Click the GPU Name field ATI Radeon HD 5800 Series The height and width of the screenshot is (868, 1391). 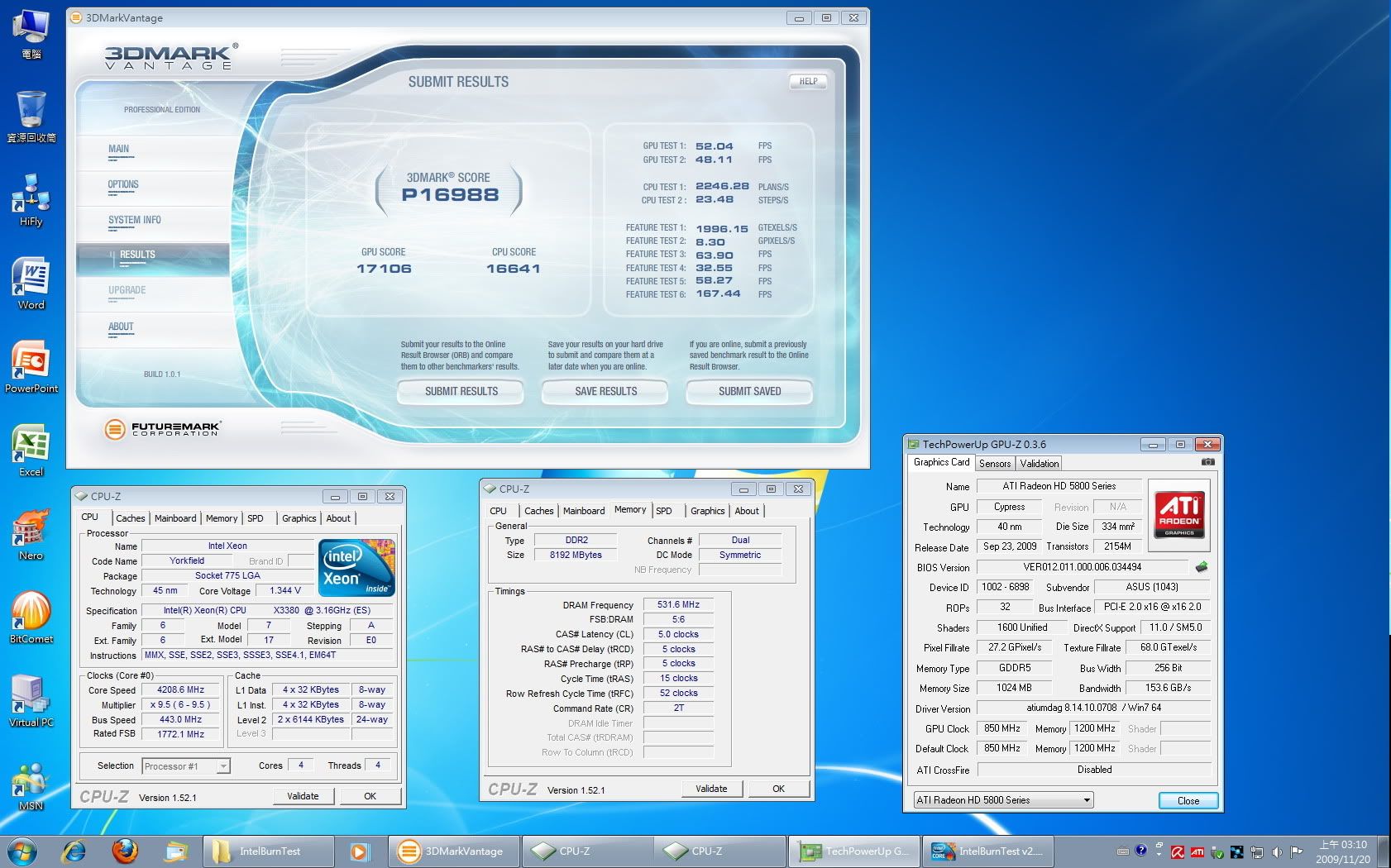pos(1059,486)
